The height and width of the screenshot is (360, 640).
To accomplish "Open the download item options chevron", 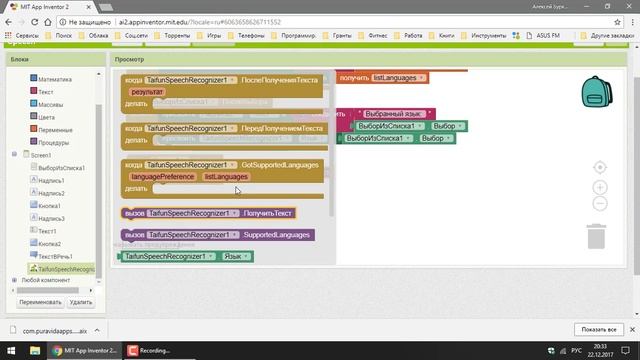I will click(x=97, y=330).
